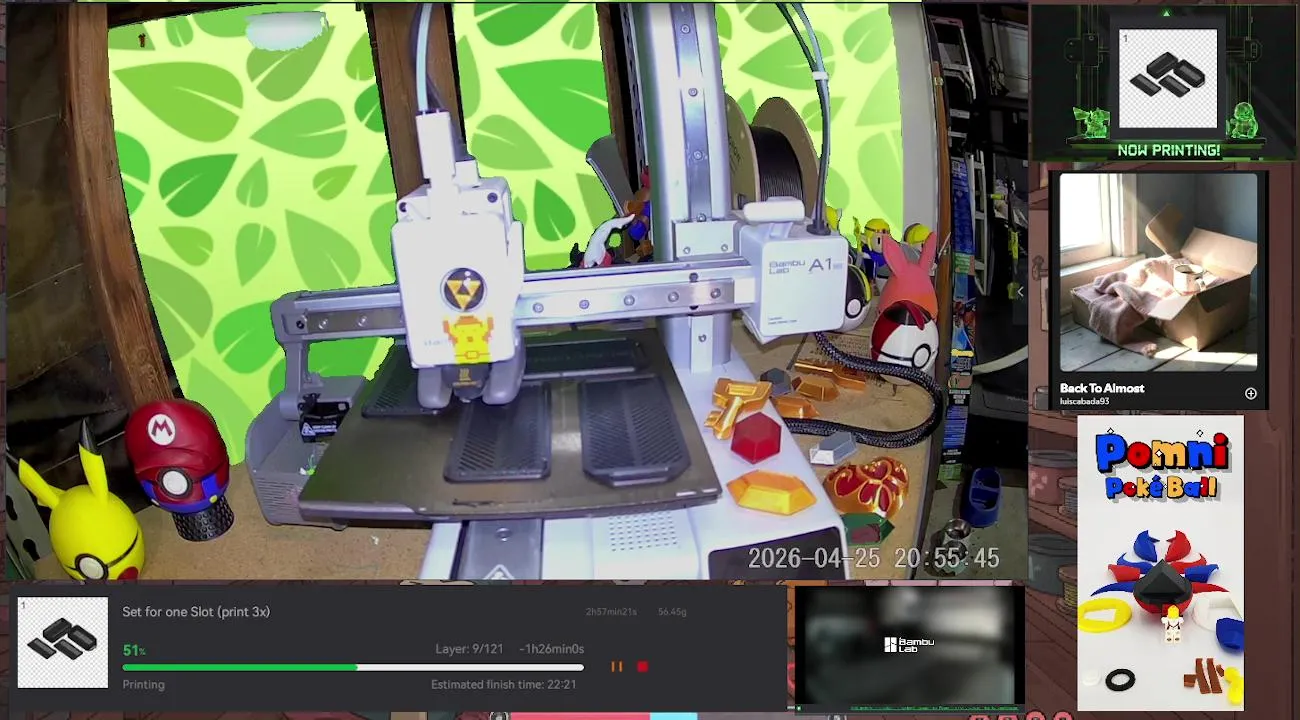Click the camera timestamp '2026-04-25 20:55:45'
Image resolution: width=1300 pixels, height=720 pixels.
(x=873, y=559)
